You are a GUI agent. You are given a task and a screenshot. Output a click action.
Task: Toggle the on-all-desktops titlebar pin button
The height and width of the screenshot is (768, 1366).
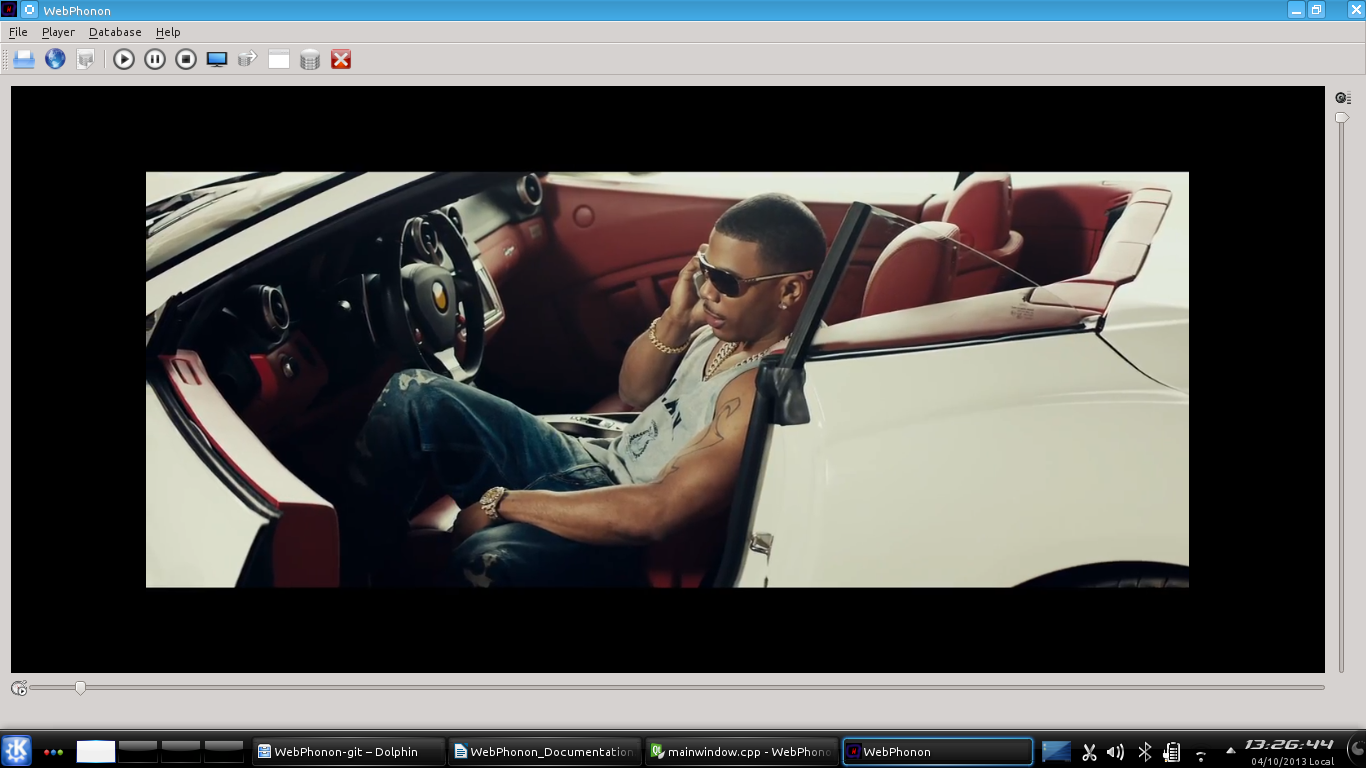click(30, 10)
